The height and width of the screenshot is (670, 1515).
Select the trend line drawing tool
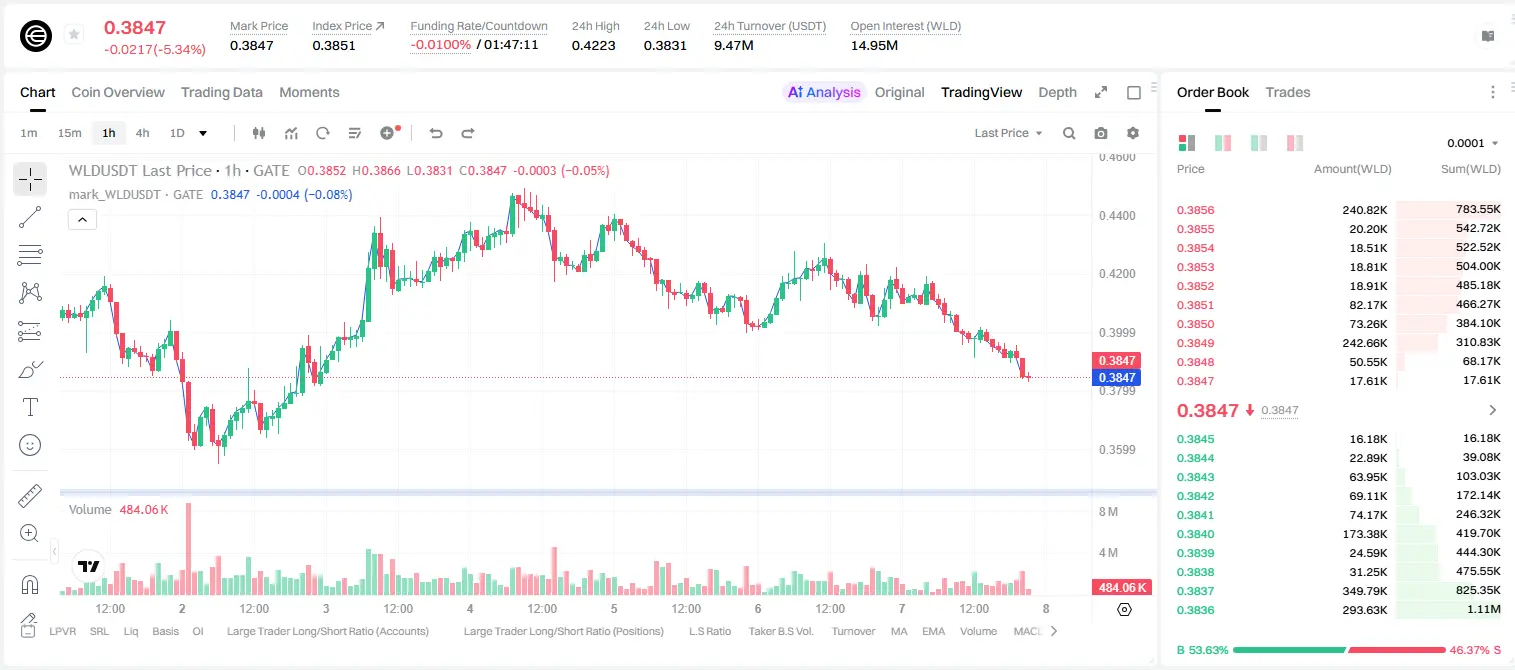click(x=30, y=217)
